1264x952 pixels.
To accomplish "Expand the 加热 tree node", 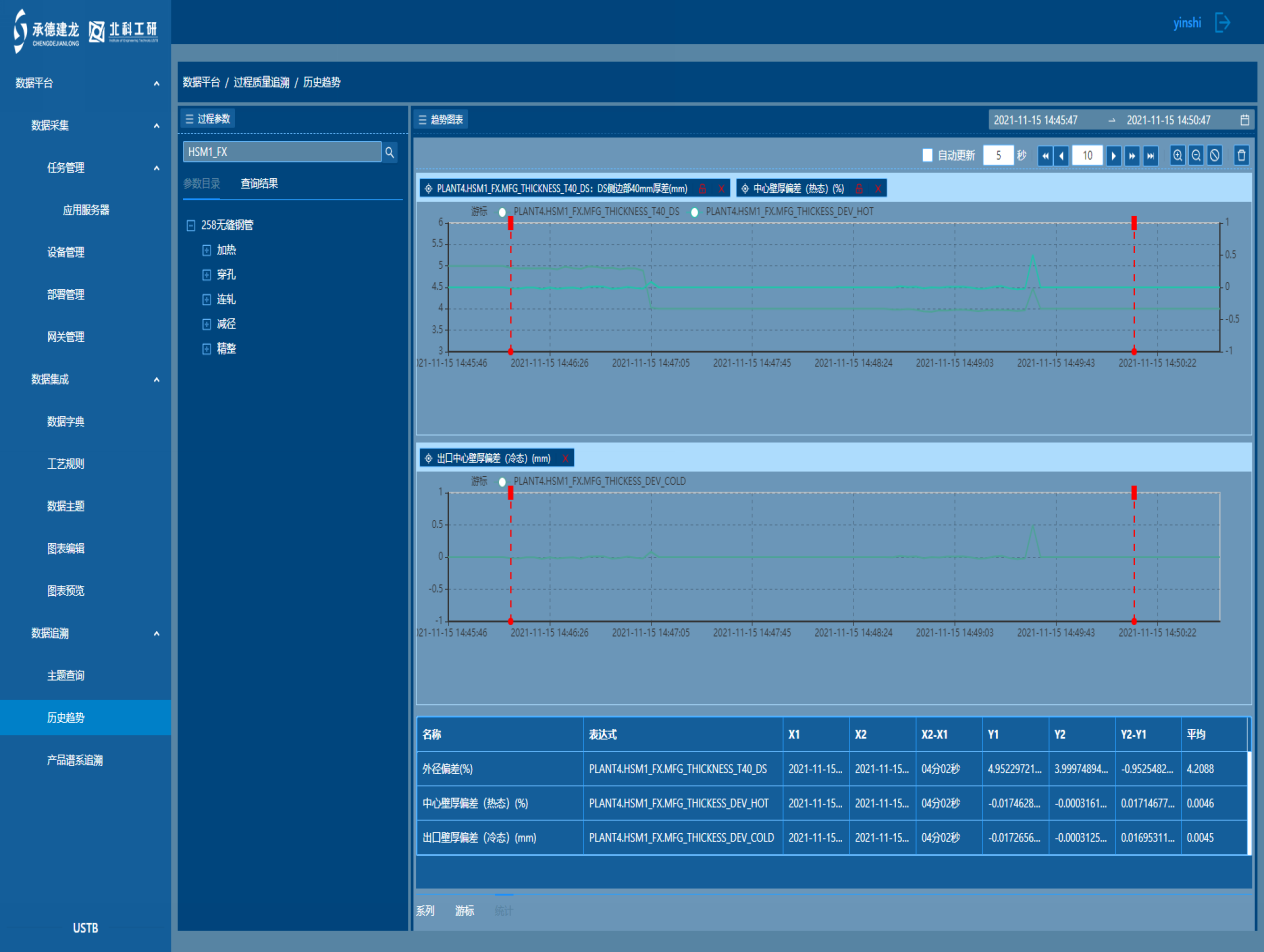I will (207, 250).
